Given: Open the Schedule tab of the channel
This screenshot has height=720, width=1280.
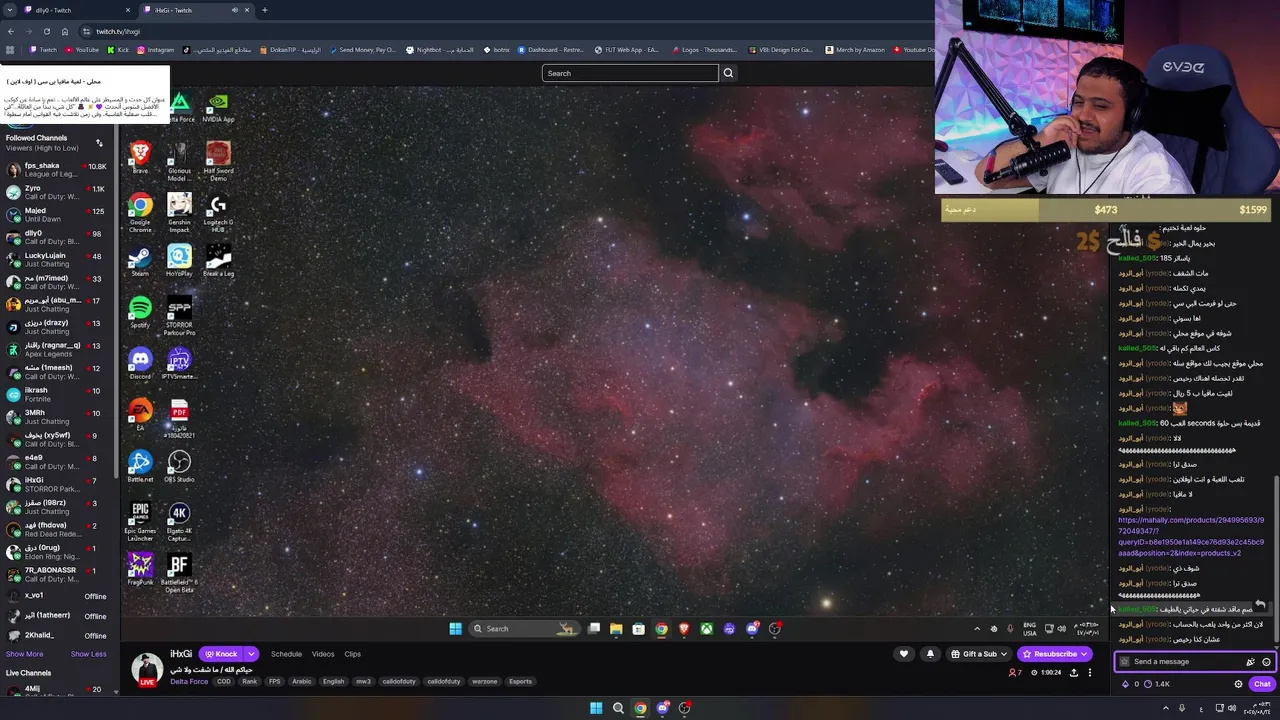Looking at the screenshot, I should [286, 654].
